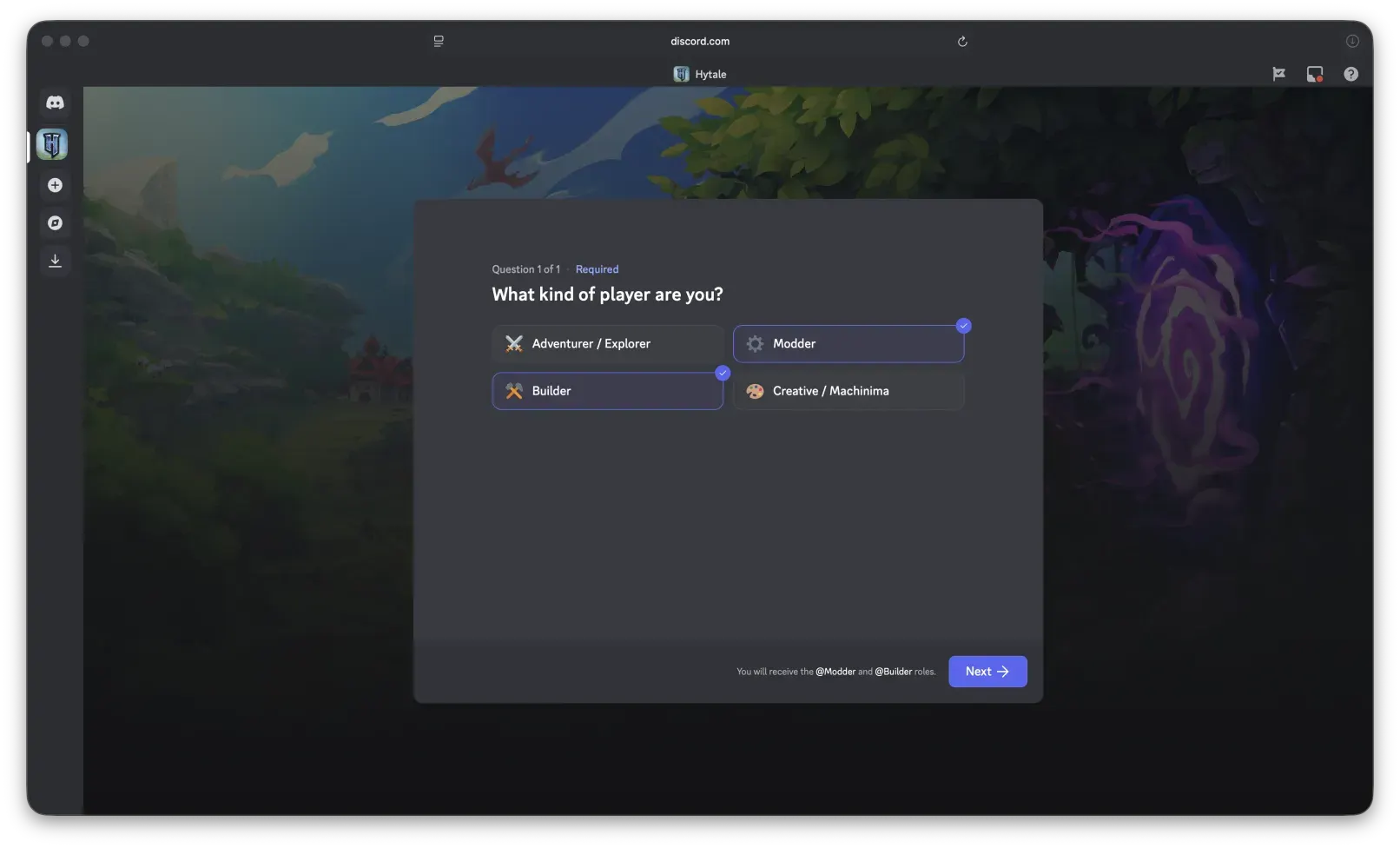1400x848 pixels.
Task: Open the browser tab overview icon
Action: tap(439, 42)
